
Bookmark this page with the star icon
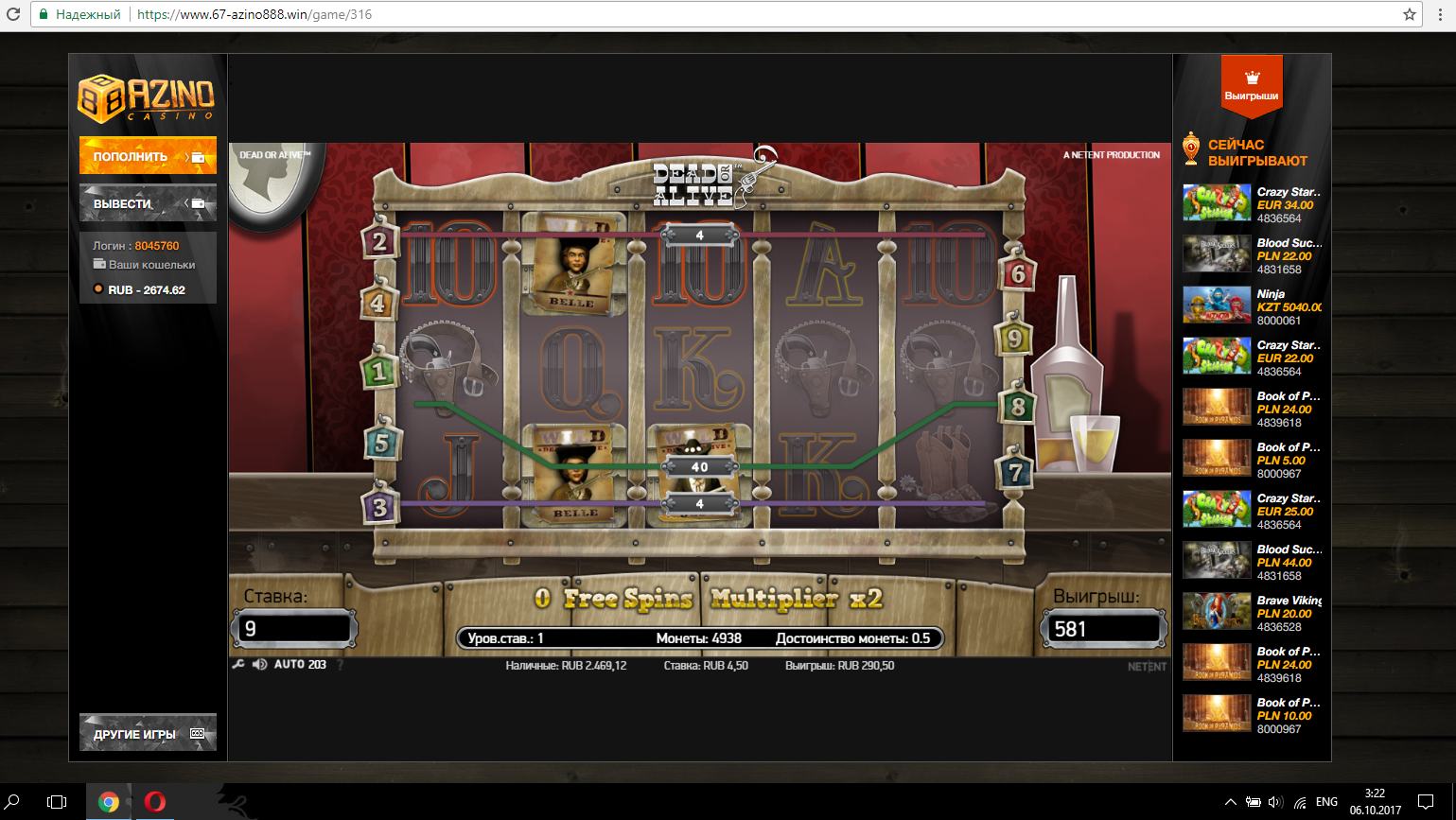1410,15
